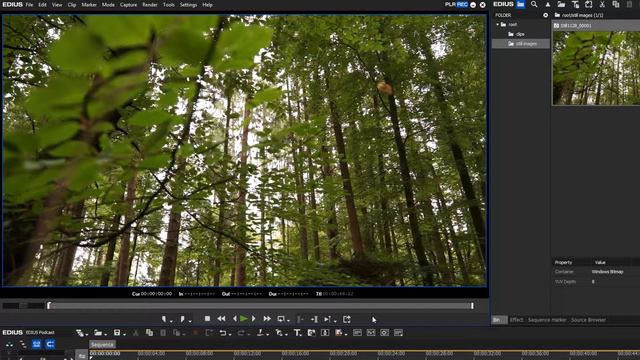640x360 pixels.
Task: Click the Search magnifier icon in Bin
Action: pos(534,4)
